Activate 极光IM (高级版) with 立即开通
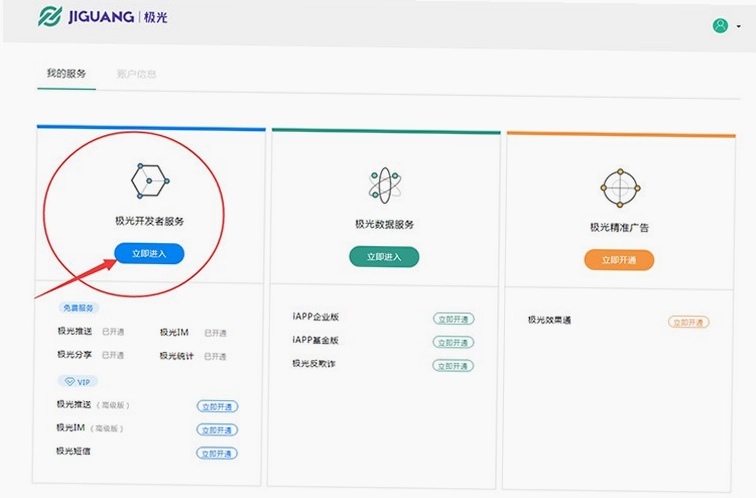Viewport: 756px width, 498px height. click(x=216, y=430)
